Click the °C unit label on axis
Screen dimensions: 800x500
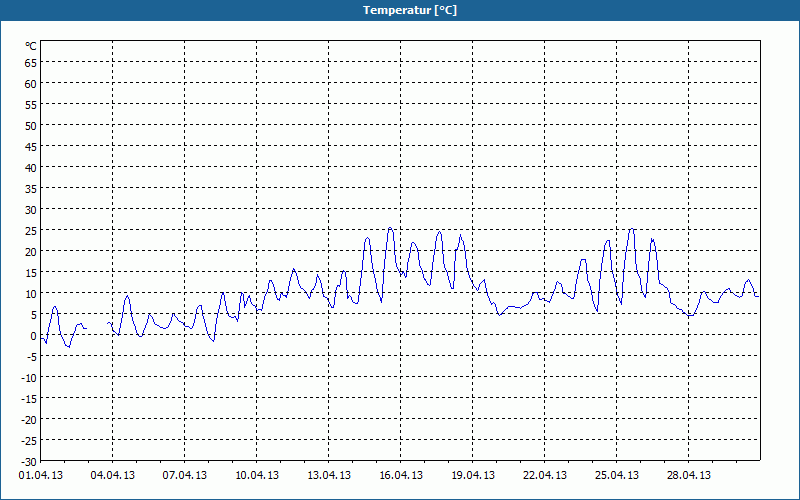[x=31, y=46]
